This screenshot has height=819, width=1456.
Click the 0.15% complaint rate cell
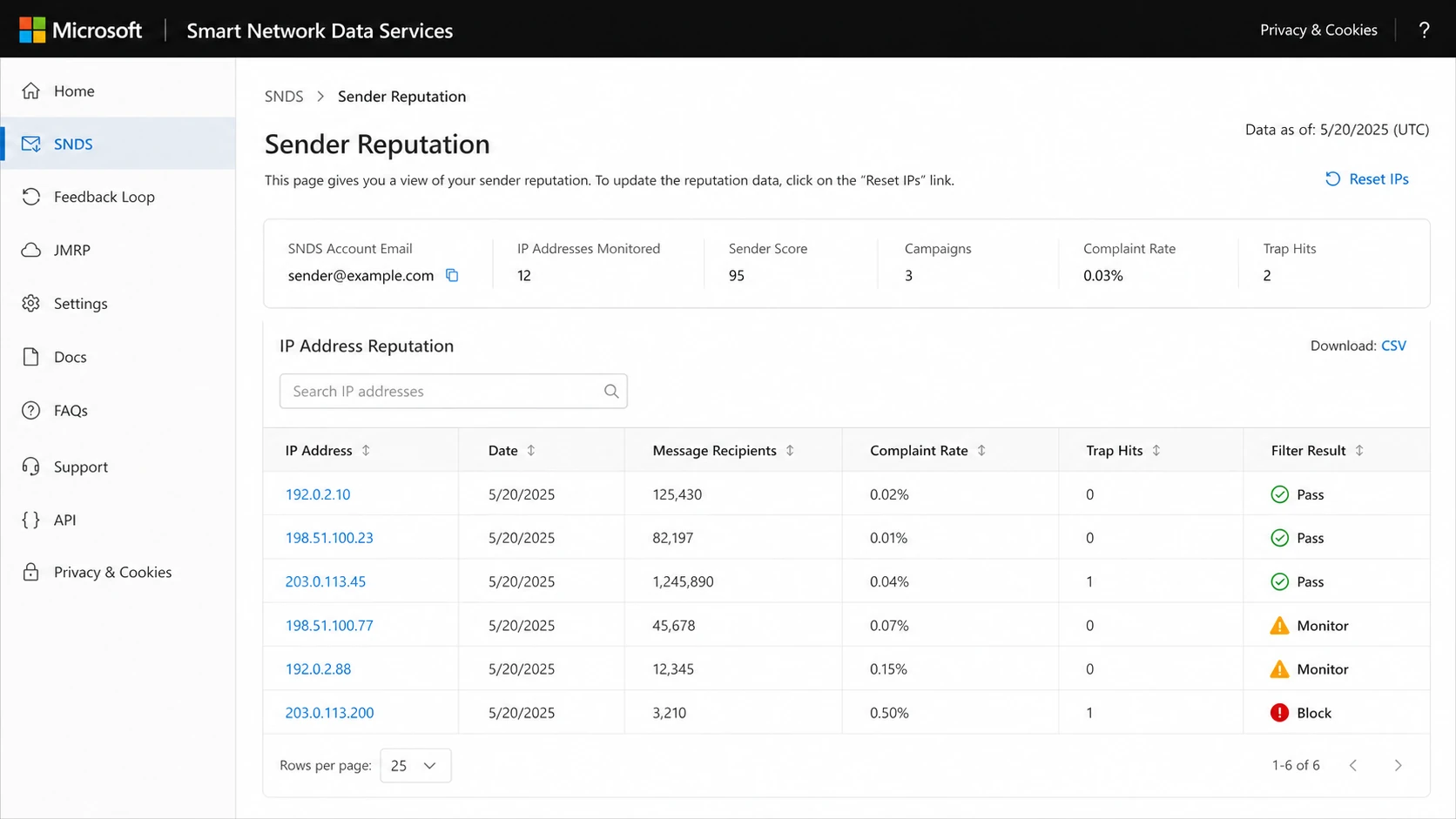(x=888, y=668)
